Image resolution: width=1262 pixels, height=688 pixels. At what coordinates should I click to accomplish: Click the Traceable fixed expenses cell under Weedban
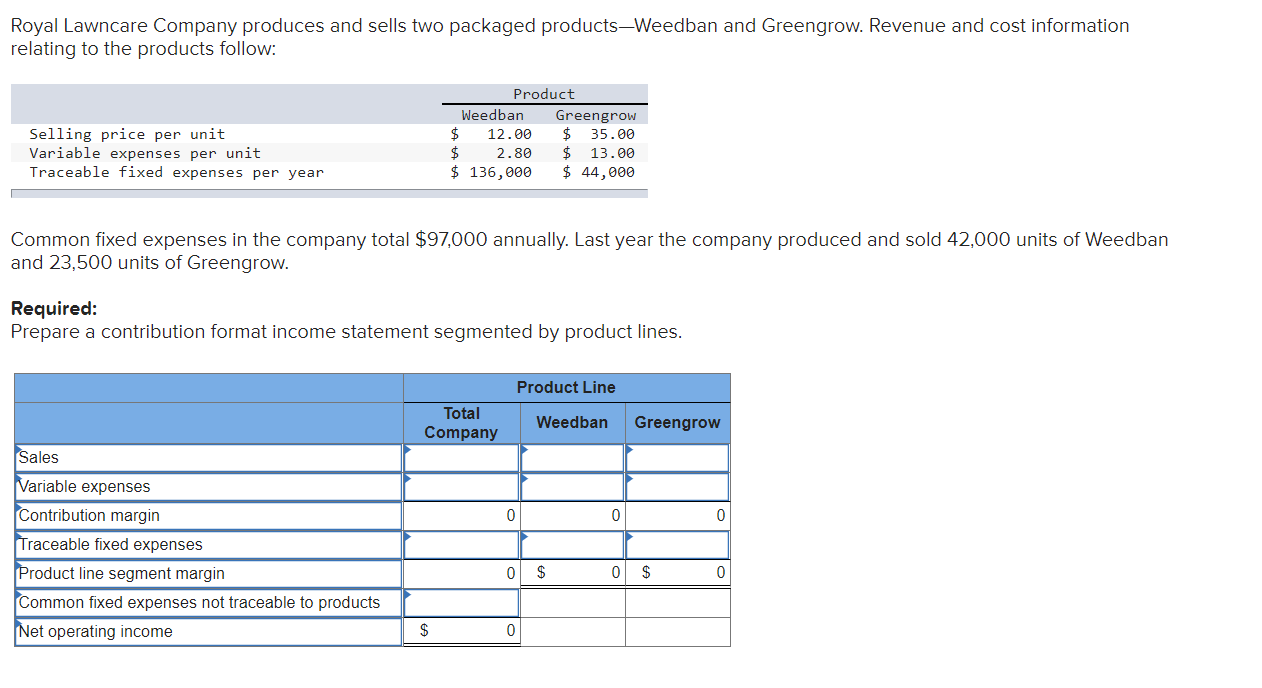click(571, 545)
